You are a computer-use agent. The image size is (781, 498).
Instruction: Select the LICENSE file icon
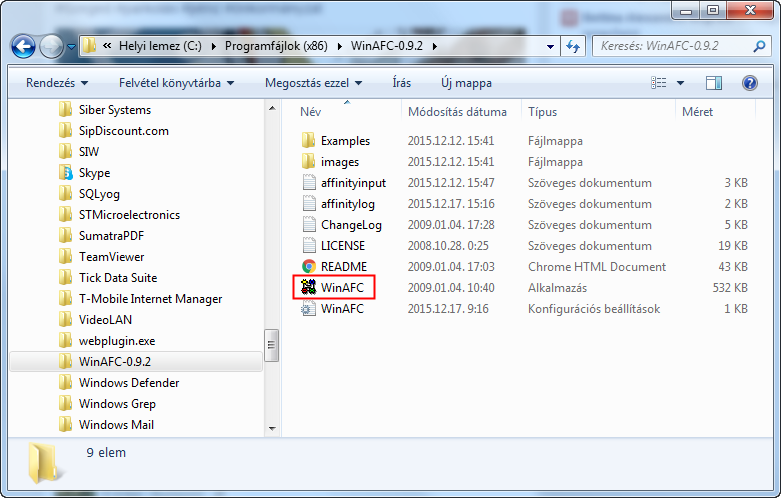(x=309, y=246)
